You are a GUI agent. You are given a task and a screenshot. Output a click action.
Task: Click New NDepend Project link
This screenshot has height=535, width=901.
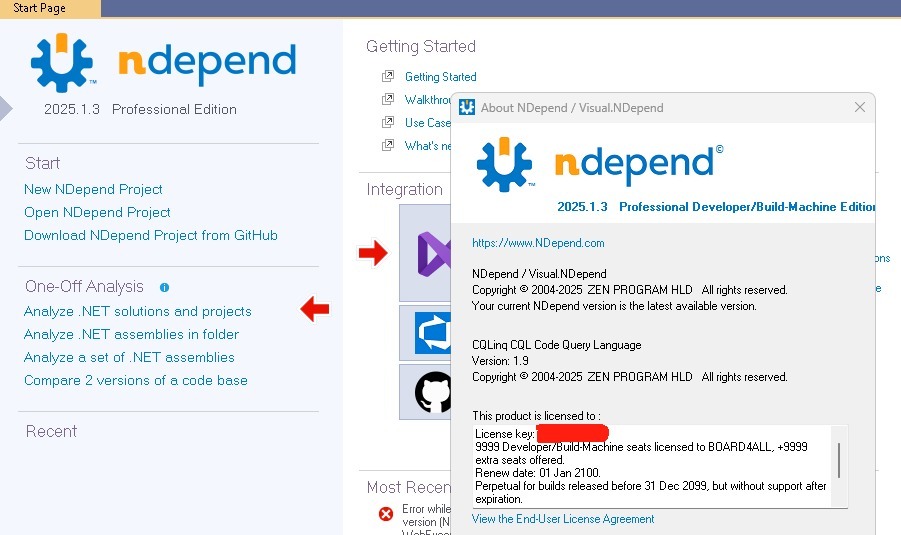(93, 189)
